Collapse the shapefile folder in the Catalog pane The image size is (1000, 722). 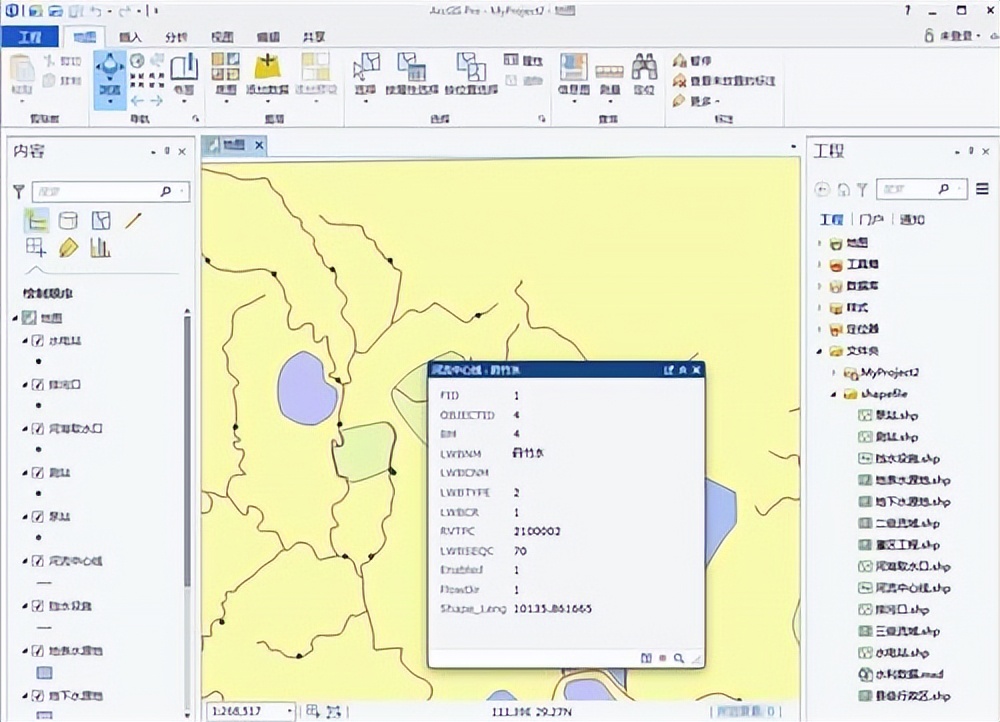coord(832,393)
